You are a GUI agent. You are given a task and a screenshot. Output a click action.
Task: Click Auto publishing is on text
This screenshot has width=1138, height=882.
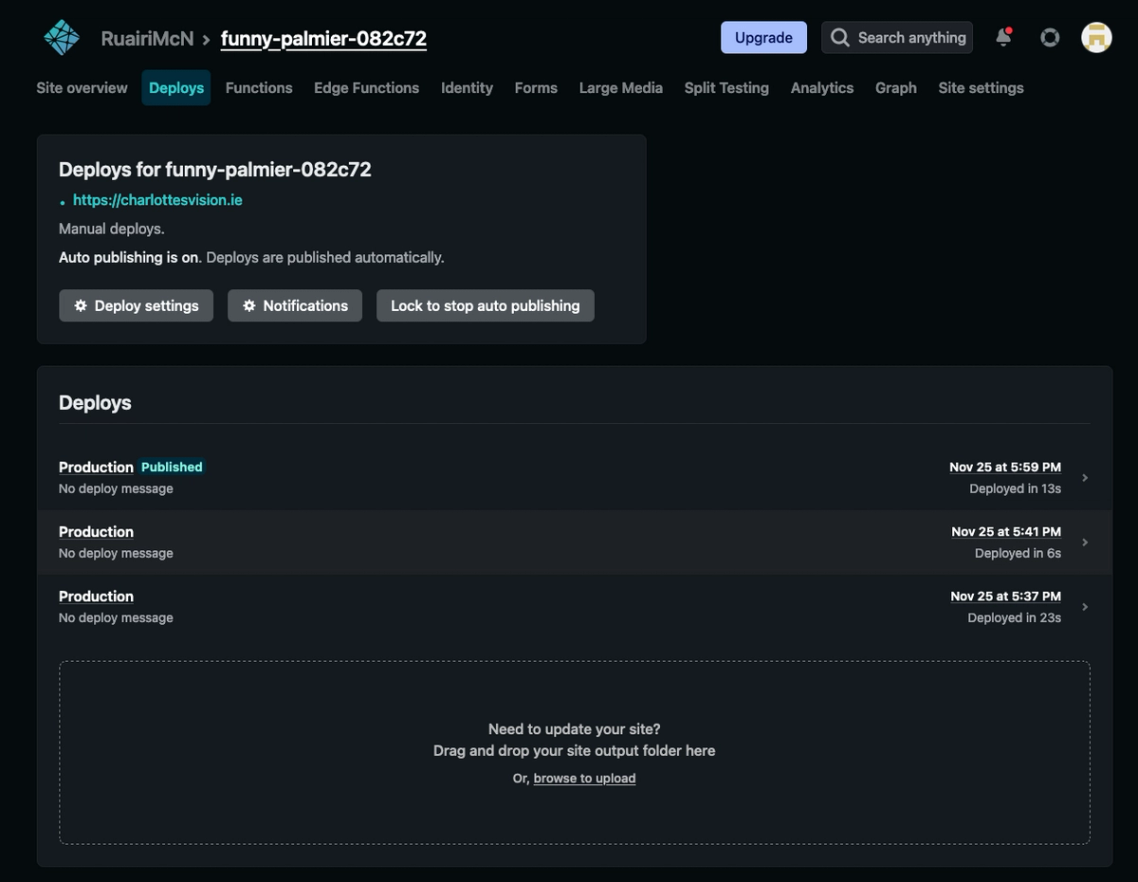coord(129,258)
